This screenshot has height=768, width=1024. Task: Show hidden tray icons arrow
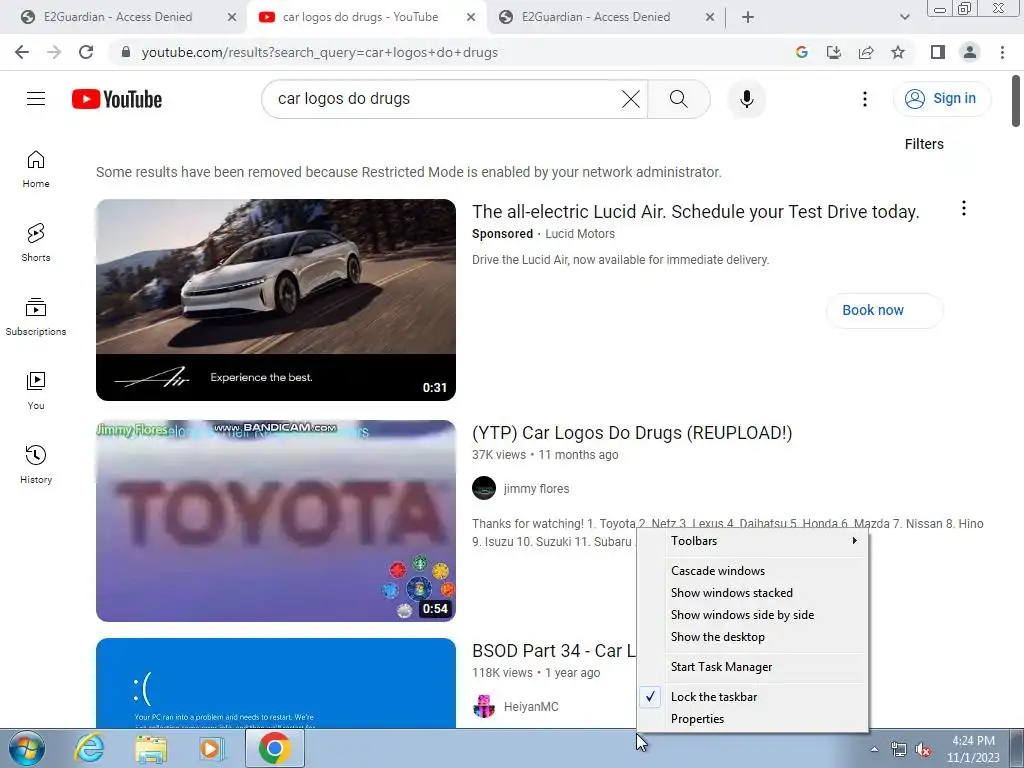point(874,750)
